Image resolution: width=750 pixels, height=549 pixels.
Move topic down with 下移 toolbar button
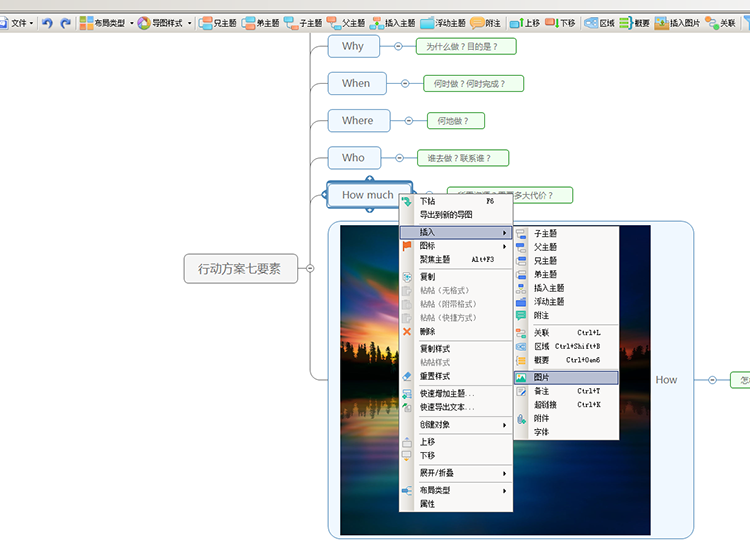(560, 22)
